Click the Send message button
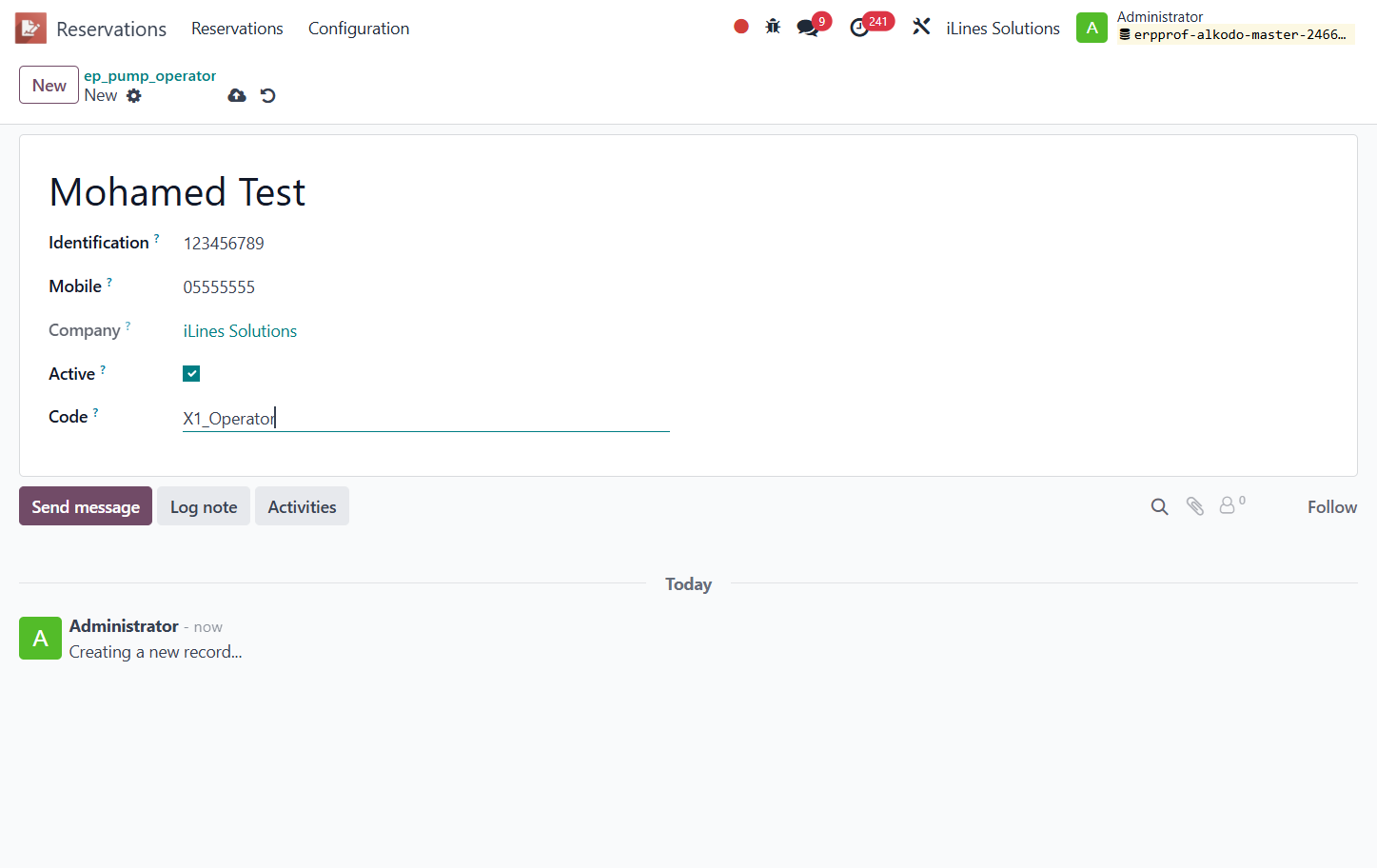Viewport: 1377px width, 868px height. (x=86, y=506)
